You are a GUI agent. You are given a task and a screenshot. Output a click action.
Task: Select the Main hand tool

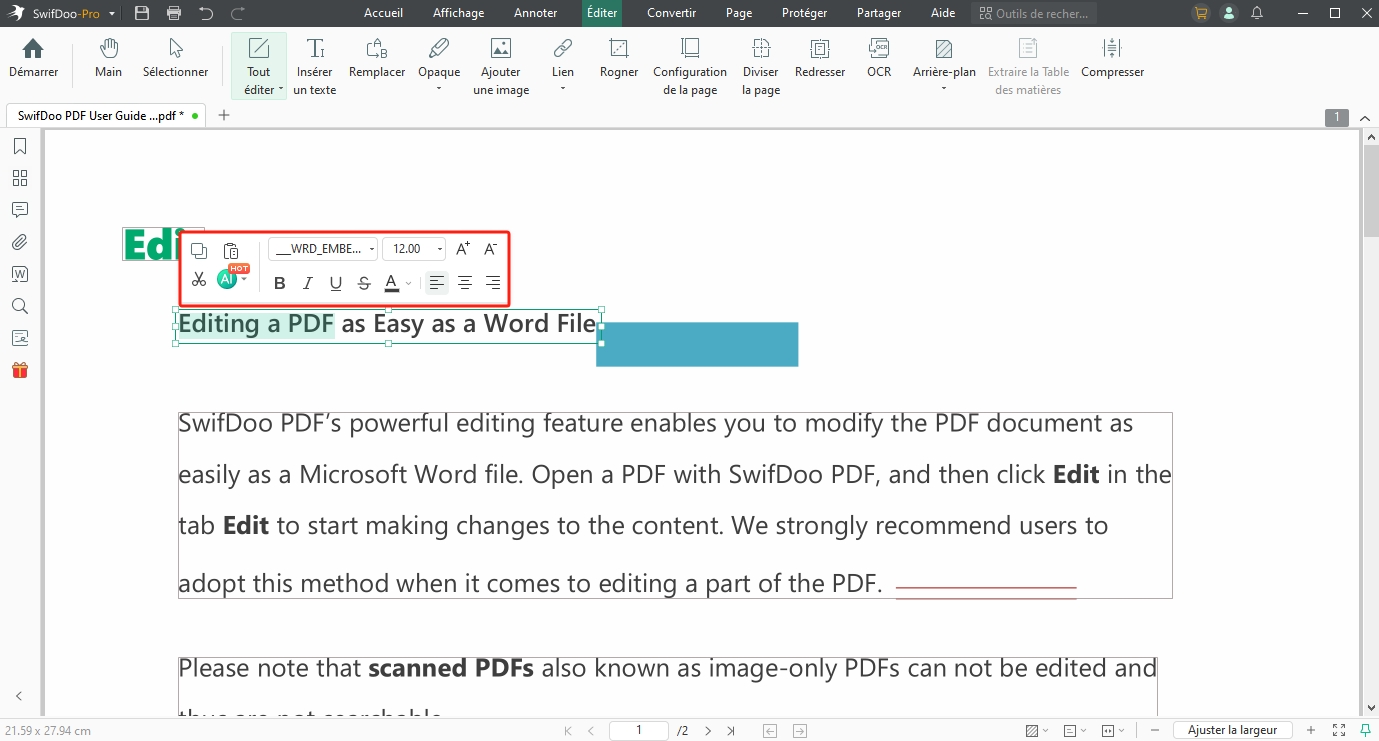click(x=109, y=59)
